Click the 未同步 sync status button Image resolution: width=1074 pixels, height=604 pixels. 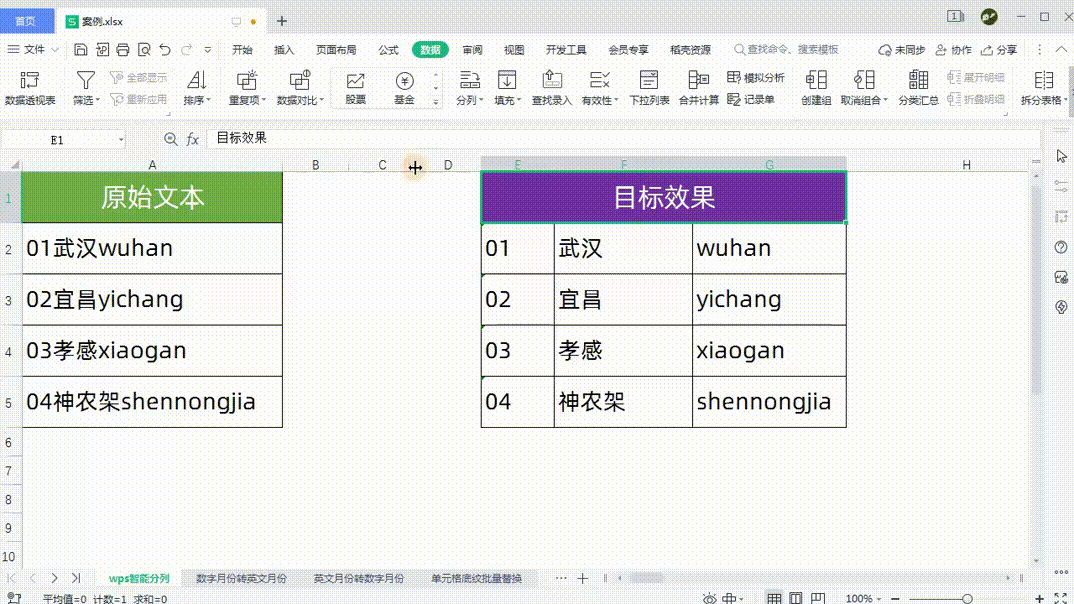coord(901,49)
